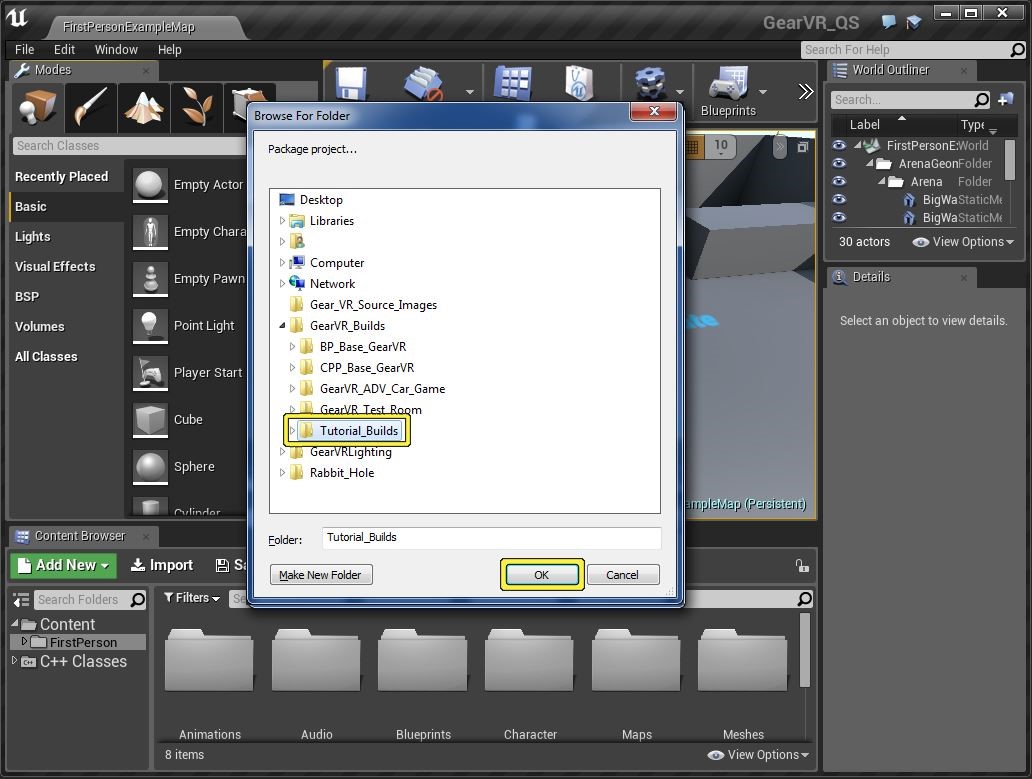1032x779 pixels.
Task: Expand the Network tree node
Action: [x=282, y=284]
